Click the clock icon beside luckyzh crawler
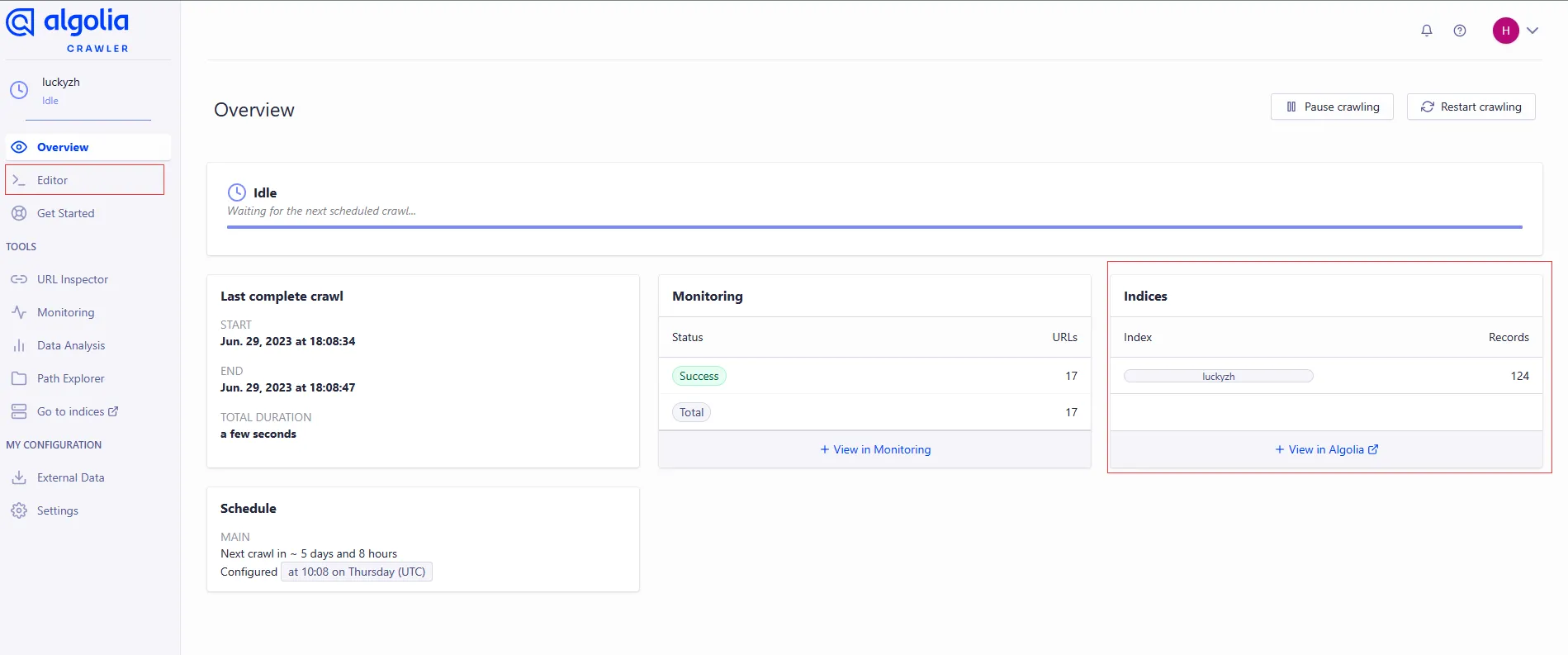1568x655 pixels. pyautogui.click(x=19, y=90)
